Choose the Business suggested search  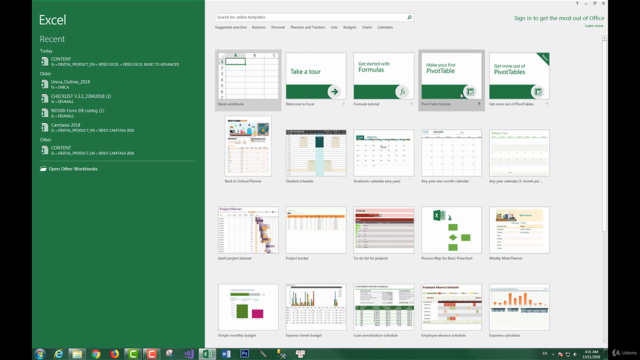point(259,27)
